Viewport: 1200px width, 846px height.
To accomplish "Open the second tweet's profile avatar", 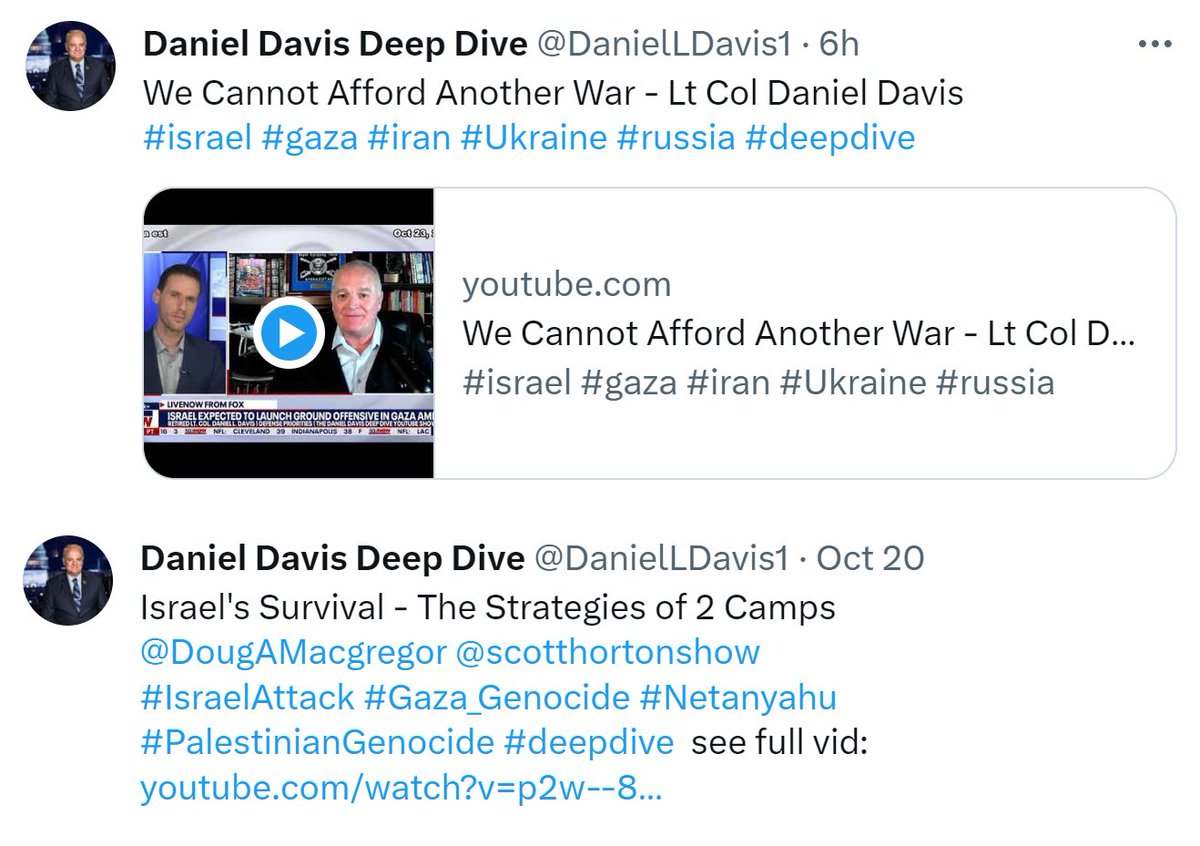I will (x=69, y=580).
